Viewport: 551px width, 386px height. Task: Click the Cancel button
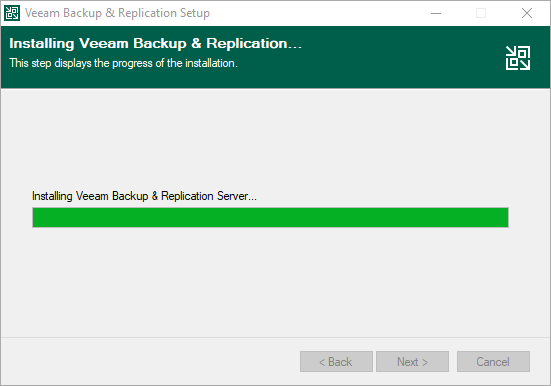click(x=493, y=361)
